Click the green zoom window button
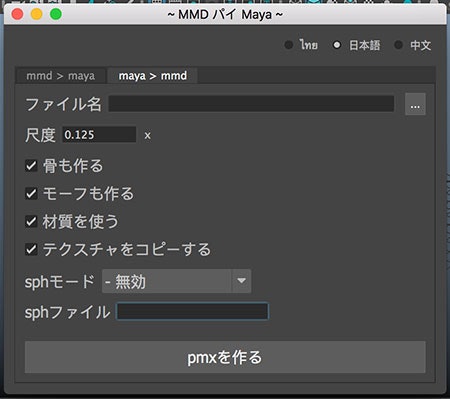This screenshot has width=450, height=399. coord(56,14)
